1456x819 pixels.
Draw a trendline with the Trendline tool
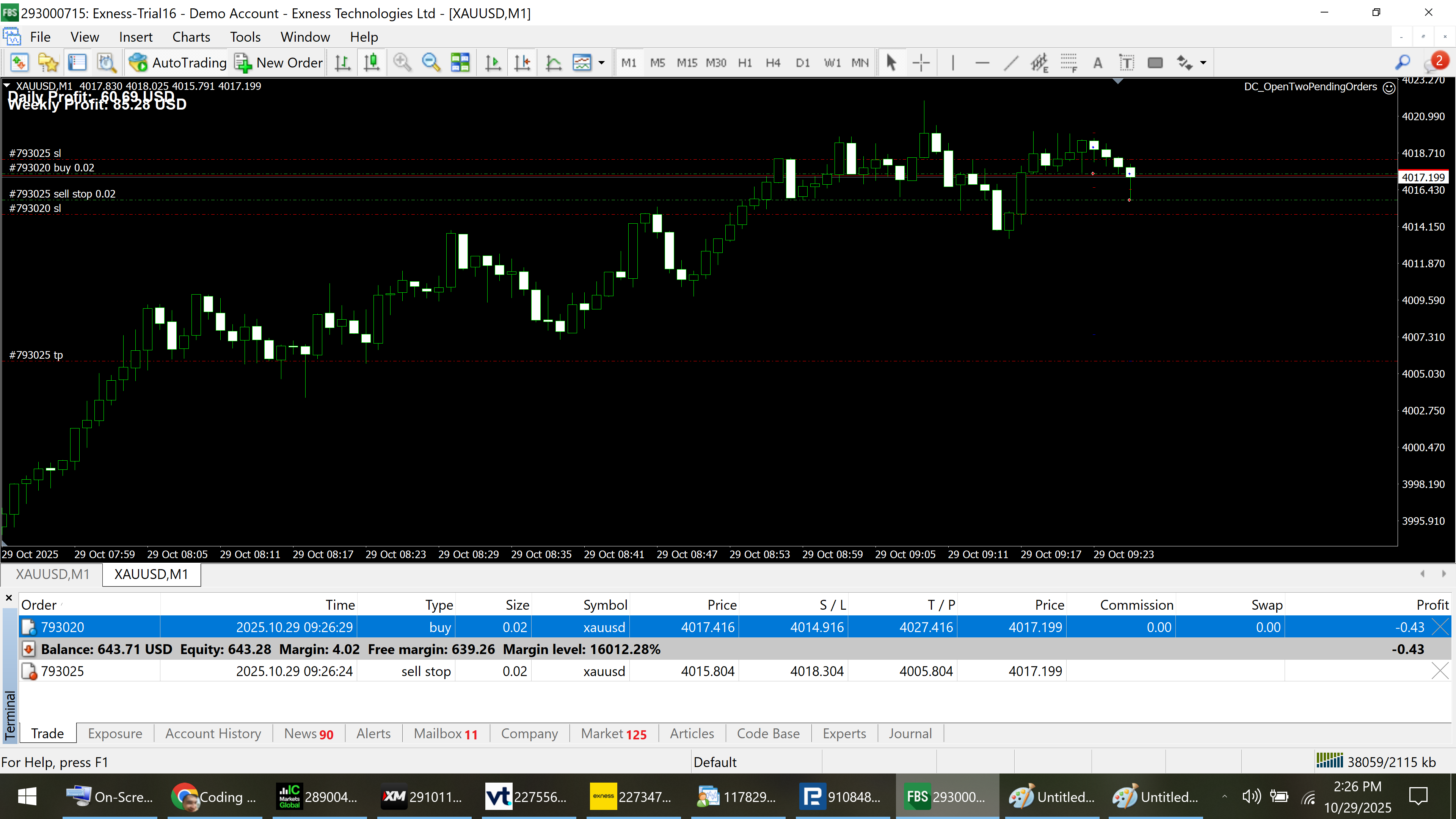pyautogui.click(x=1011, y=62)
